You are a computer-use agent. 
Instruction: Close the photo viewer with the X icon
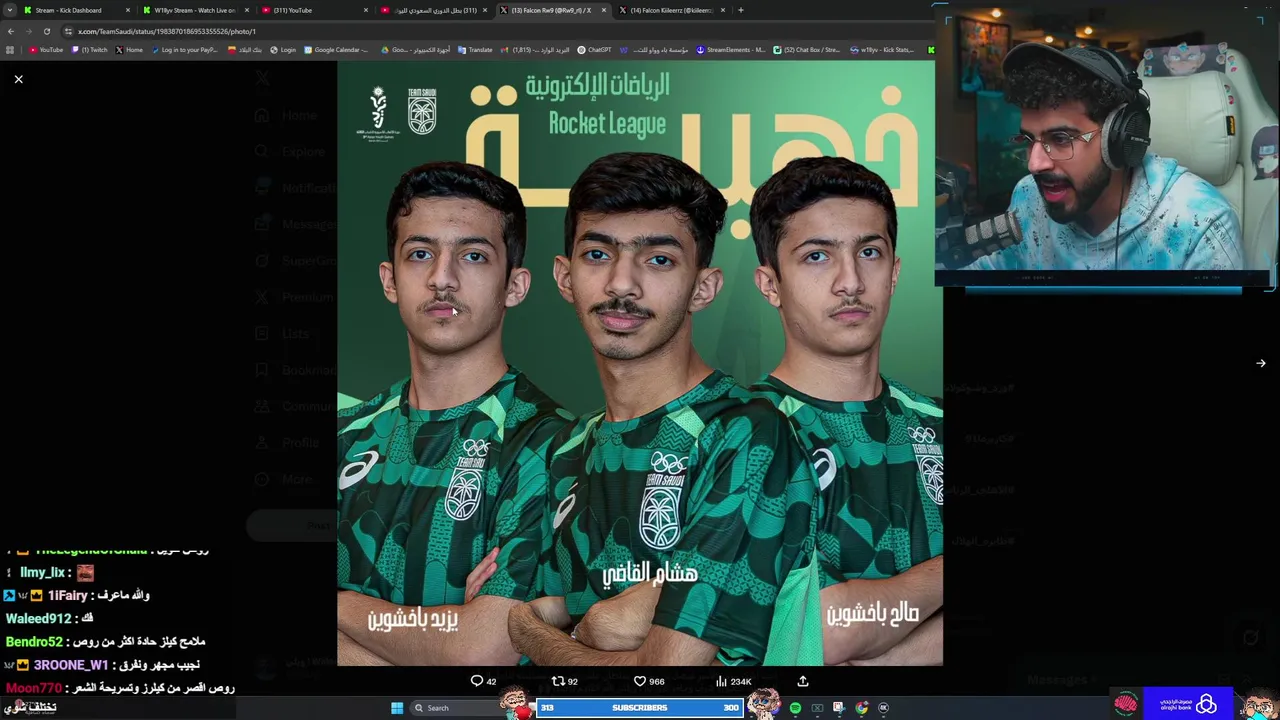[x=18, y=79]
